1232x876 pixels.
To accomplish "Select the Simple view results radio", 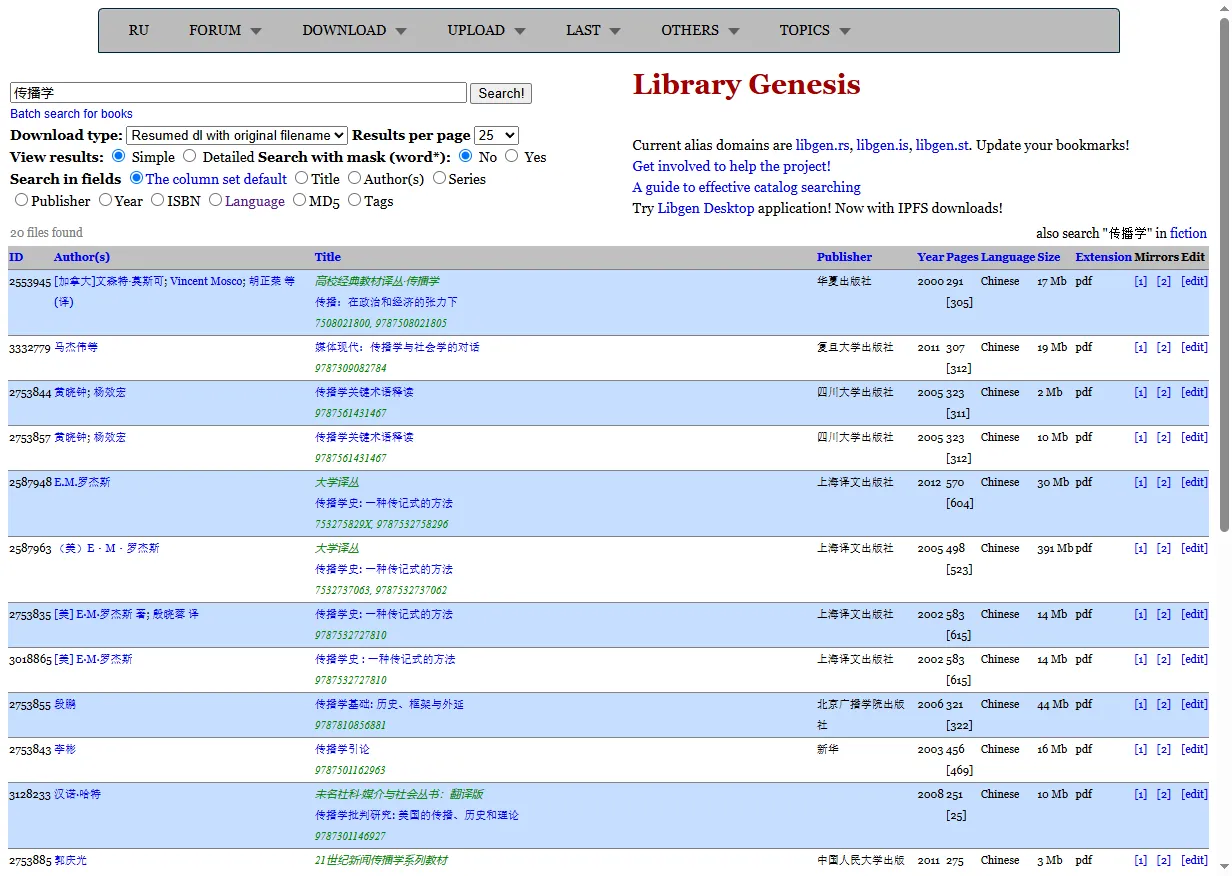I will 118,156.
